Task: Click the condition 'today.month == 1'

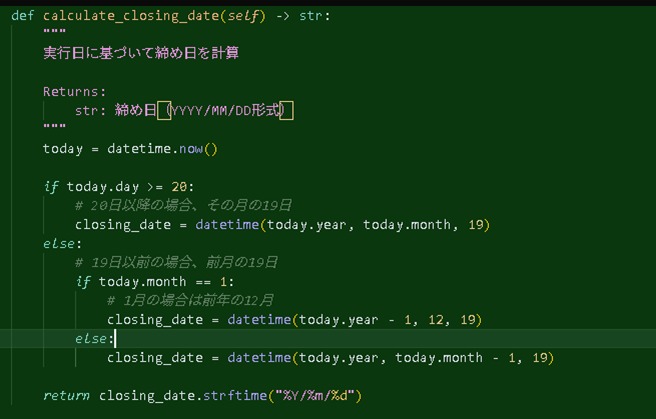Action: point(163,281)
